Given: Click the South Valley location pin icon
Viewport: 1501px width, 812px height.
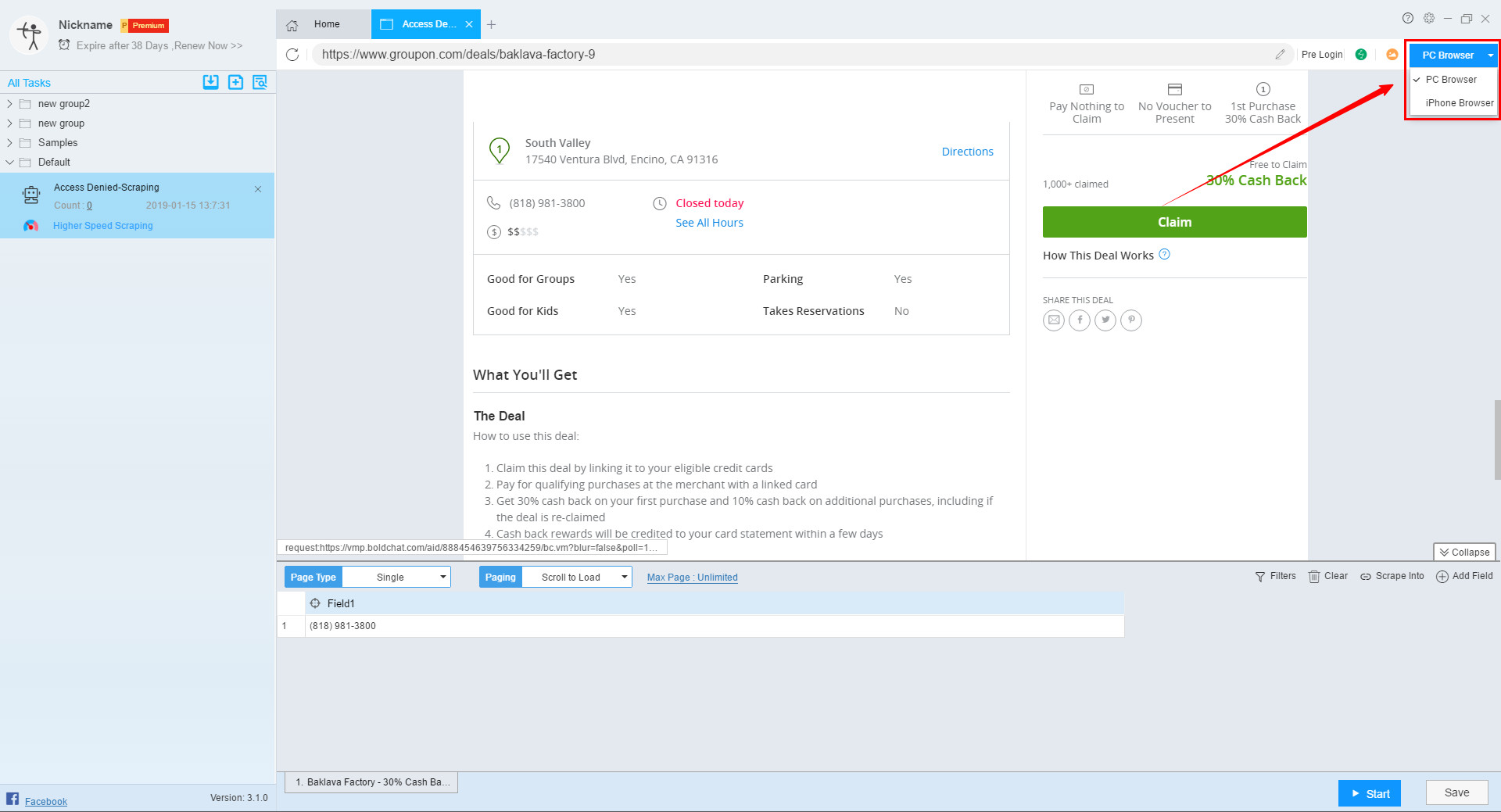Looking at the screenshot, I should click(x=500, y=150).
